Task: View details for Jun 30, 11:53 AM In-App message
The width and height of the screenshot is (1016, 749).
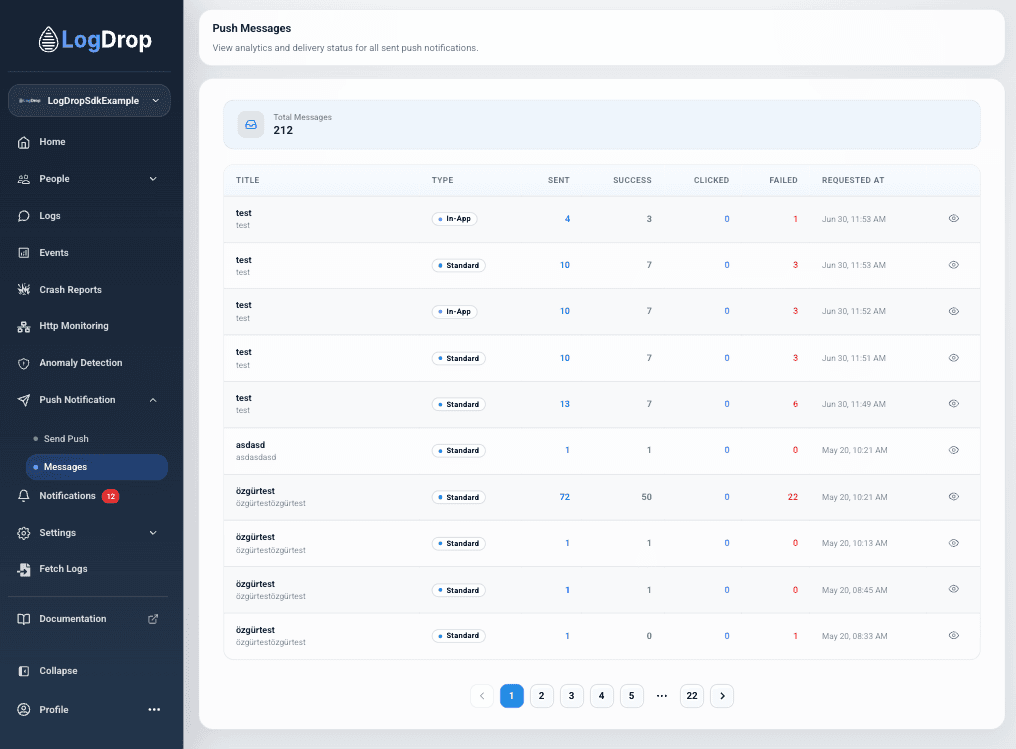Action: point(954,218)
